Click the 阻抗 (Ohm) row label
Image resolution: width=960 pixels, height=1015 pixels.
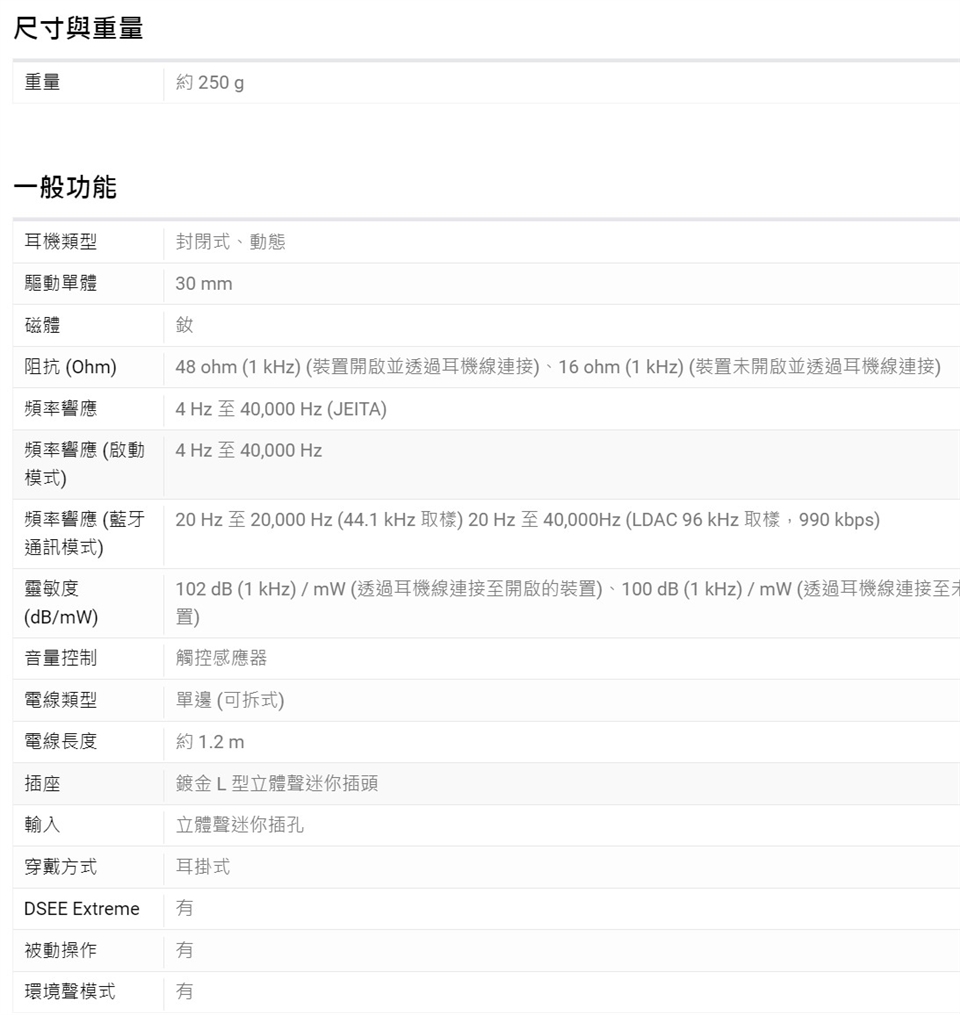click(70, 367)
